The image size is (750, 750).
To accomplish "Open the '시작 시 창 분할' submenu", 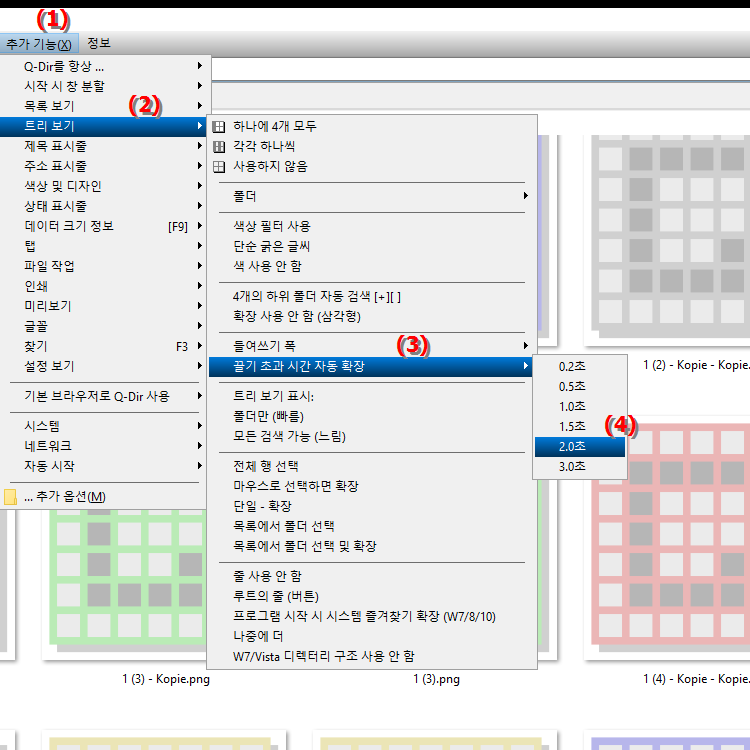I will click(103, 86).
